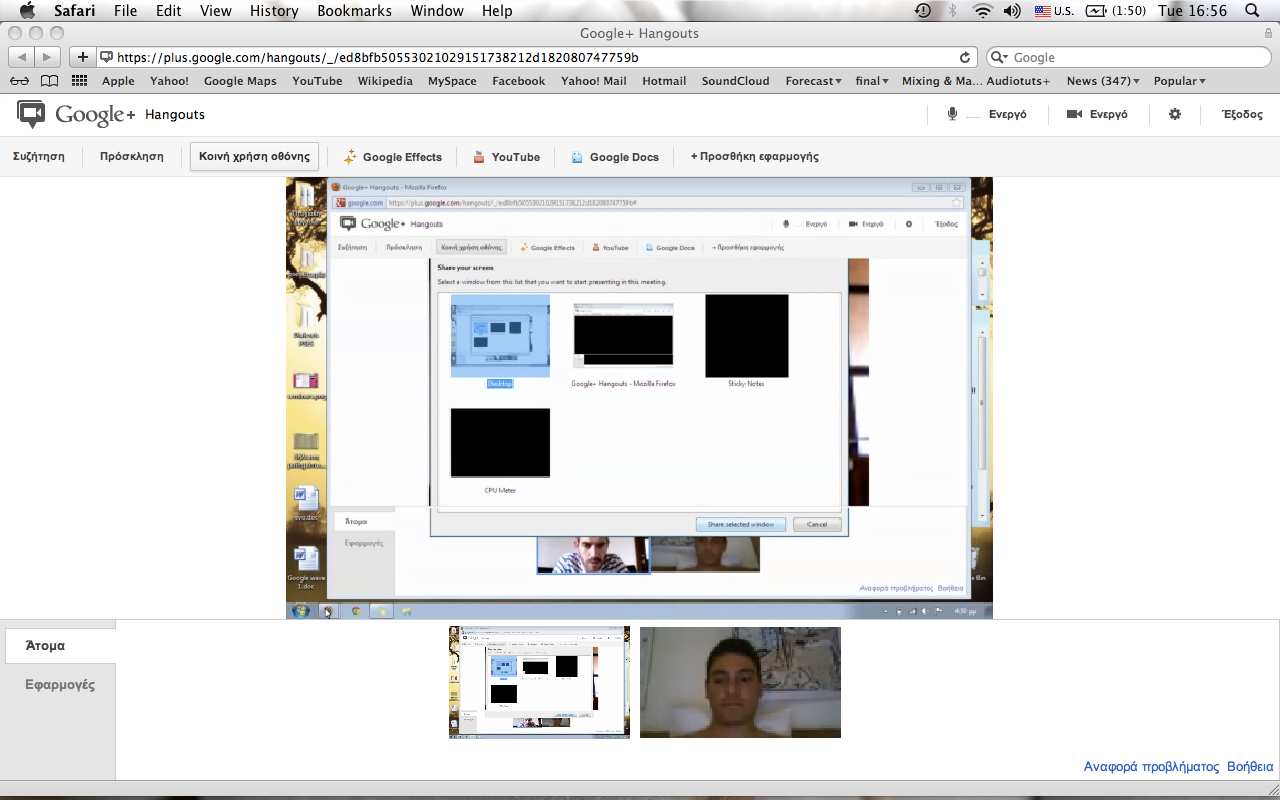Toggle Κοινή χρήση οθόνης screen sharing
Image resolution: width=1280 pixels, height=800 pixels.
pos(255,157)
